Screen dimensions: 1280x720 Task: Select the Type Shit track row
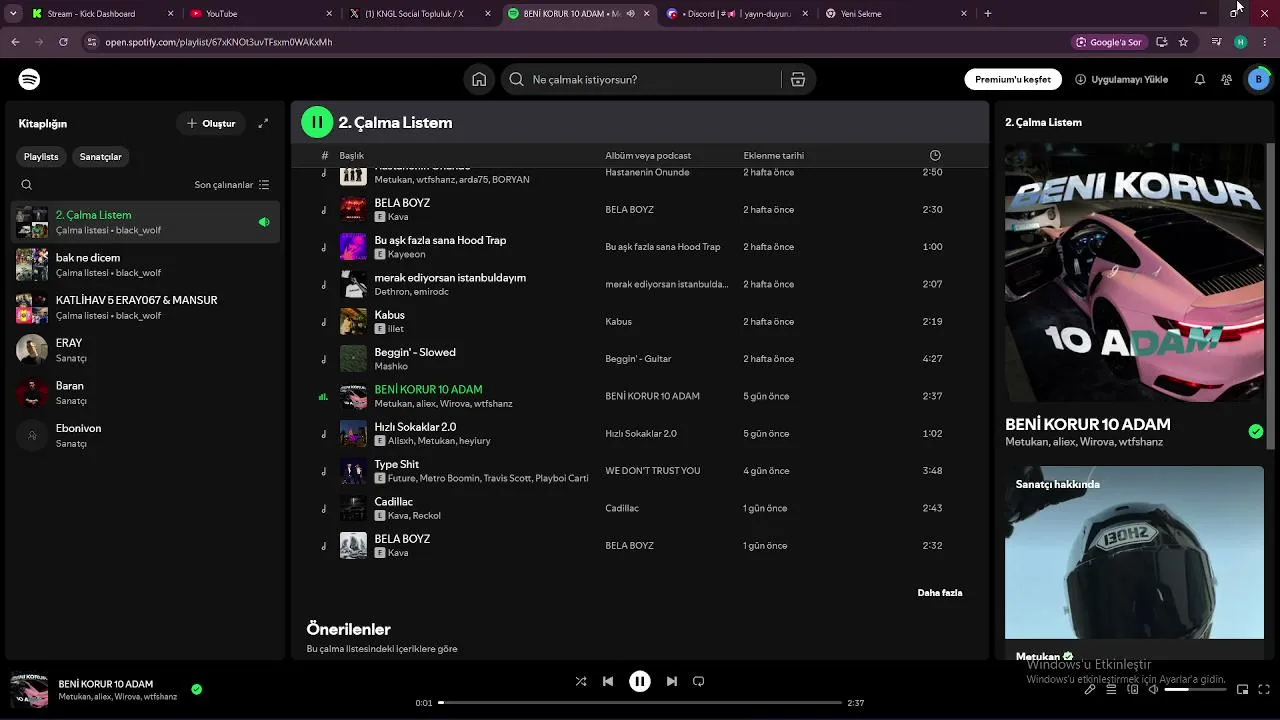point(640,471)
